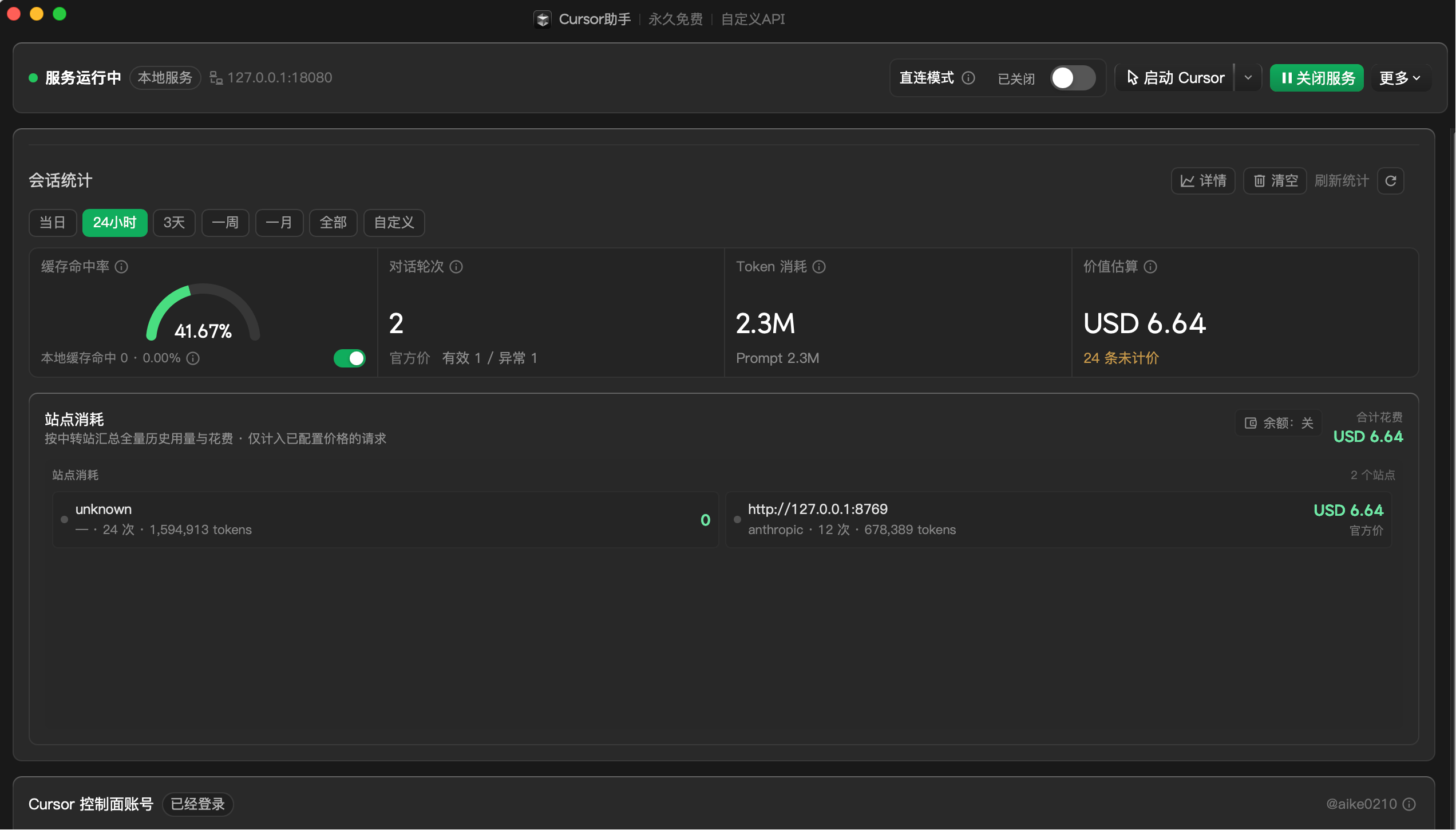
Task: Select the 自定义 time range tab
Action: 394,223
